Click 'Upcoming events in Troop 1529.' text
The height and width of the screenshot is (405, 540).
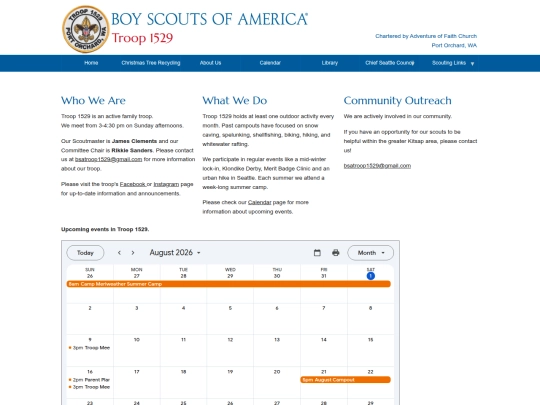105,229
